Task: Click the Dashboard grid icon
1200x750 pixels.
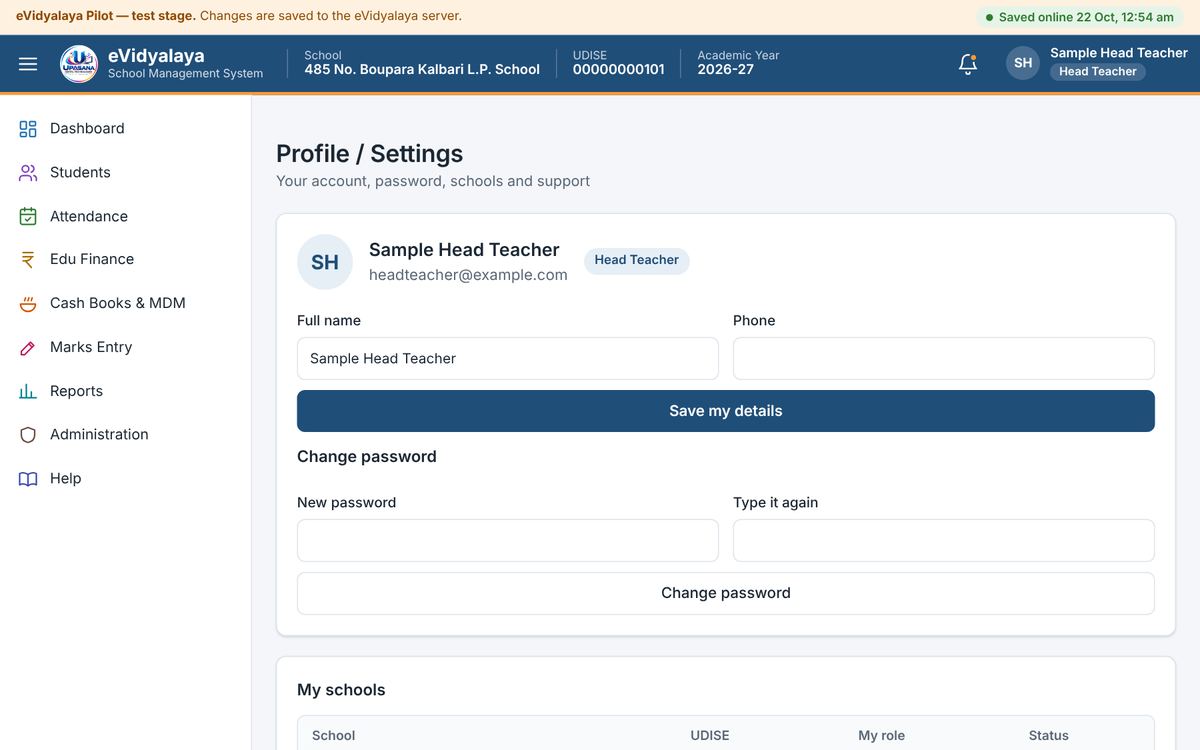Action: coord(28,129)
